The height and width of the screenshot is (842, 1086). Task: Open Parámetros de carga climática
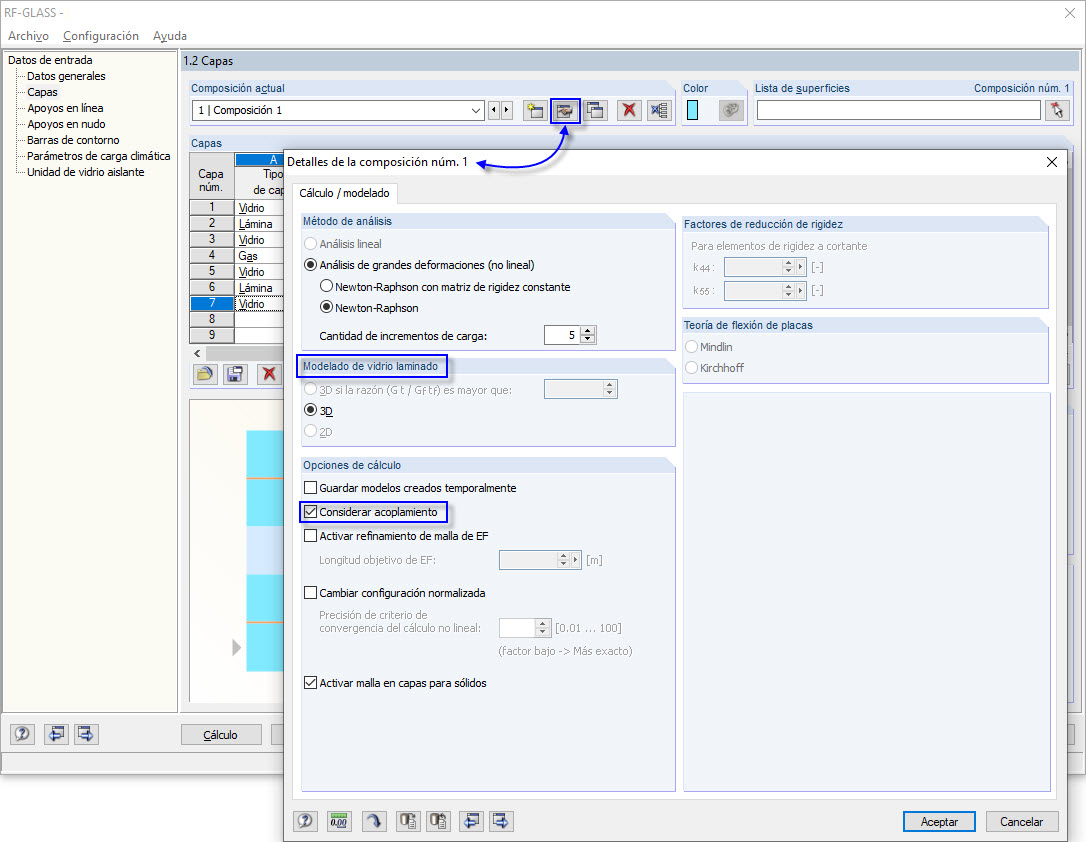pos(98,156)
